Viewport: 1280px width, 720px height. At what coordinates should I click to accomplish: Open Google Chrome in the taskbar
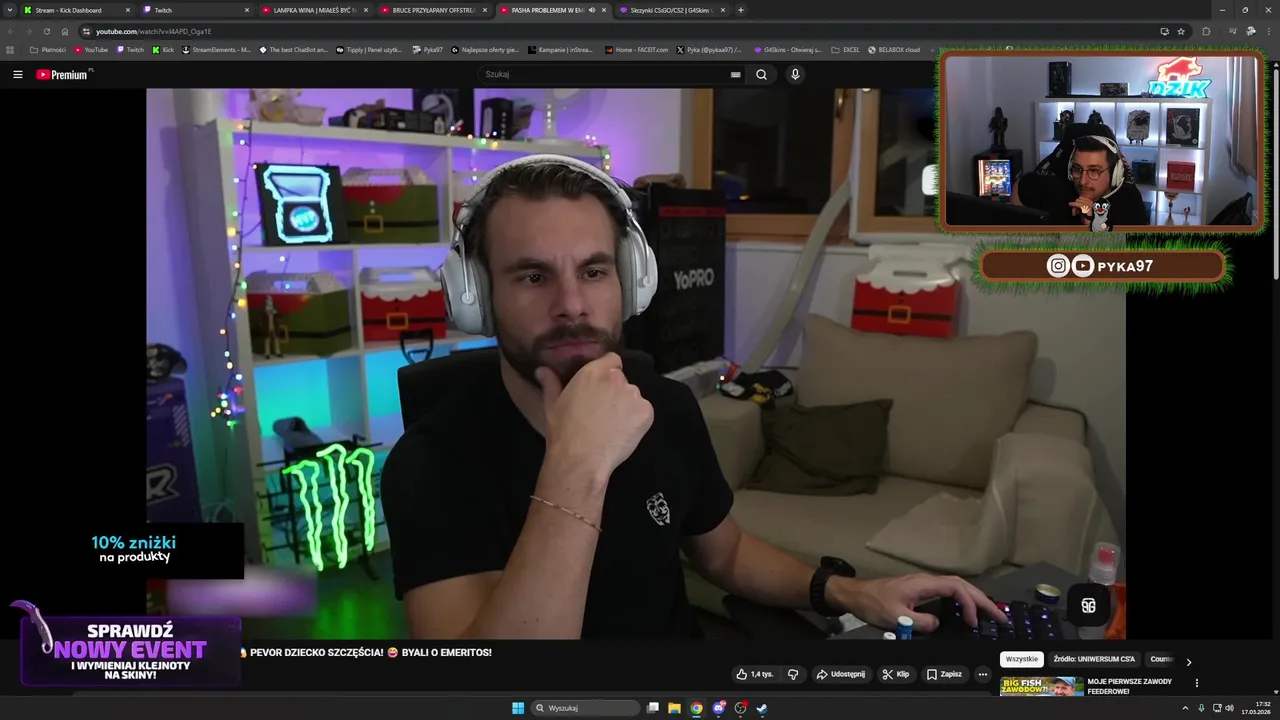(696, 708)
